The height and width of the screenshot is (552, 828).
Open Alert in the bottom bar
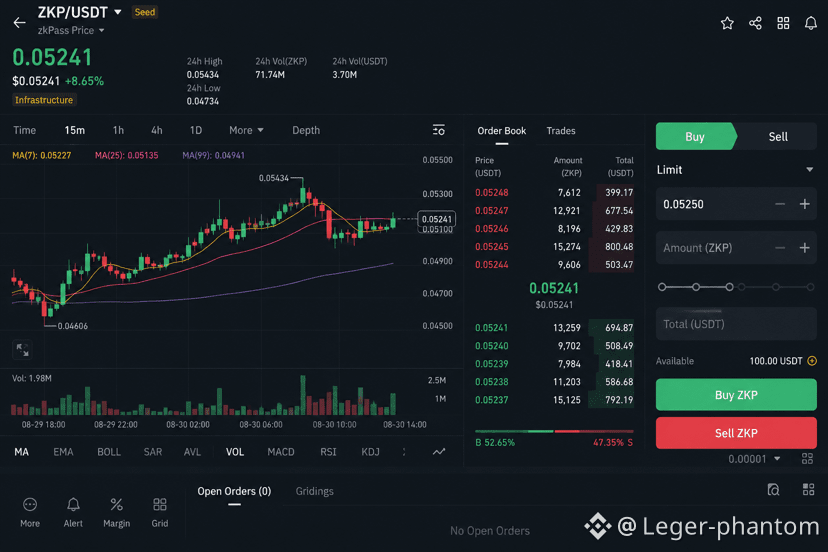(73, 512)
